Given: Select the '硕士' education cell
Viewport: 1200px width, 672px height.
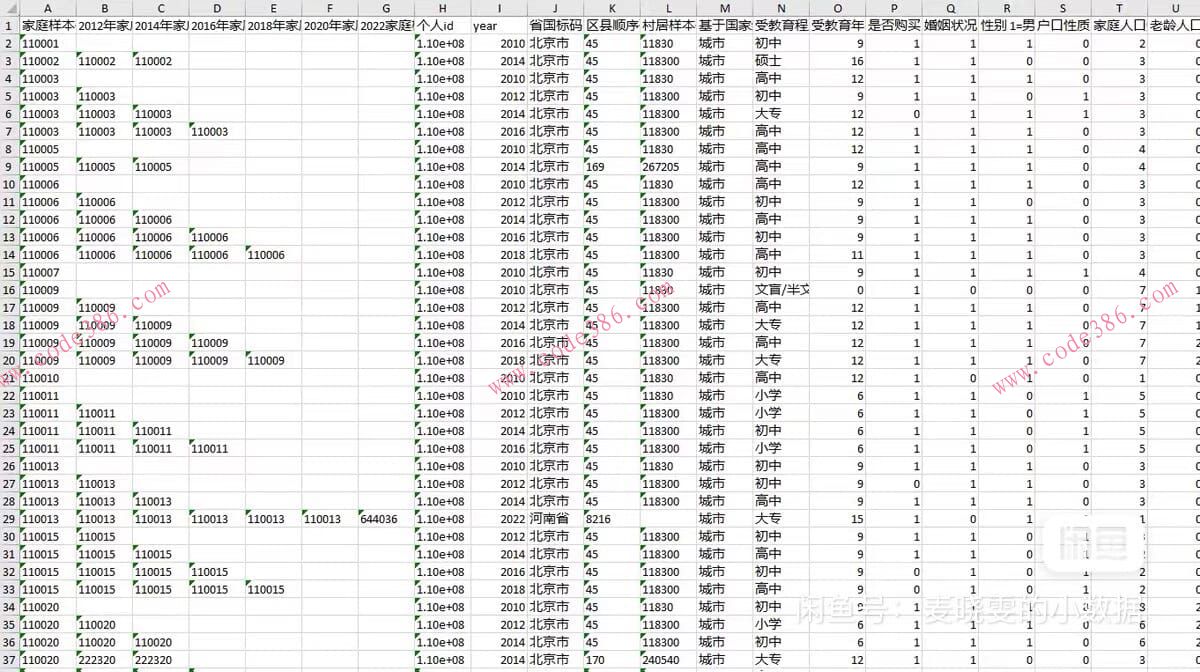Looking at the screenshot, I should pyautogui.click(x=781, y=61).
